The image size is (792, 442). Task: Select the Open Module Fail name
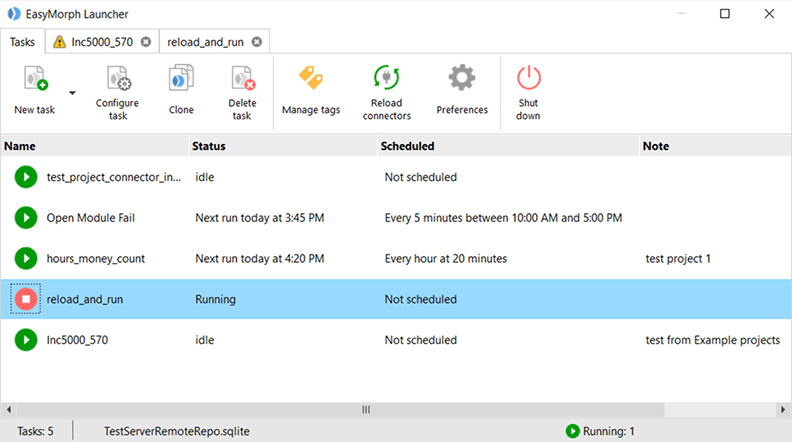pos(90,218)
